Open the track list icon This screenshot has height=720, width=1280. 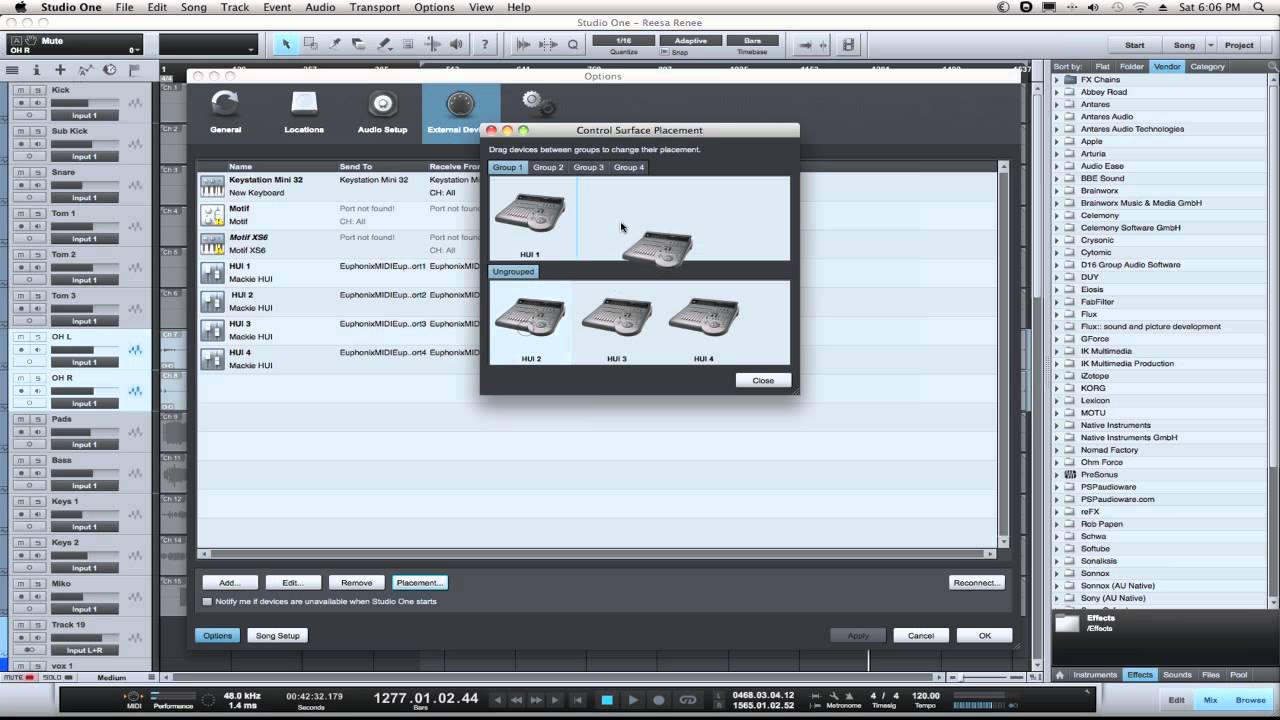point(13,70)
